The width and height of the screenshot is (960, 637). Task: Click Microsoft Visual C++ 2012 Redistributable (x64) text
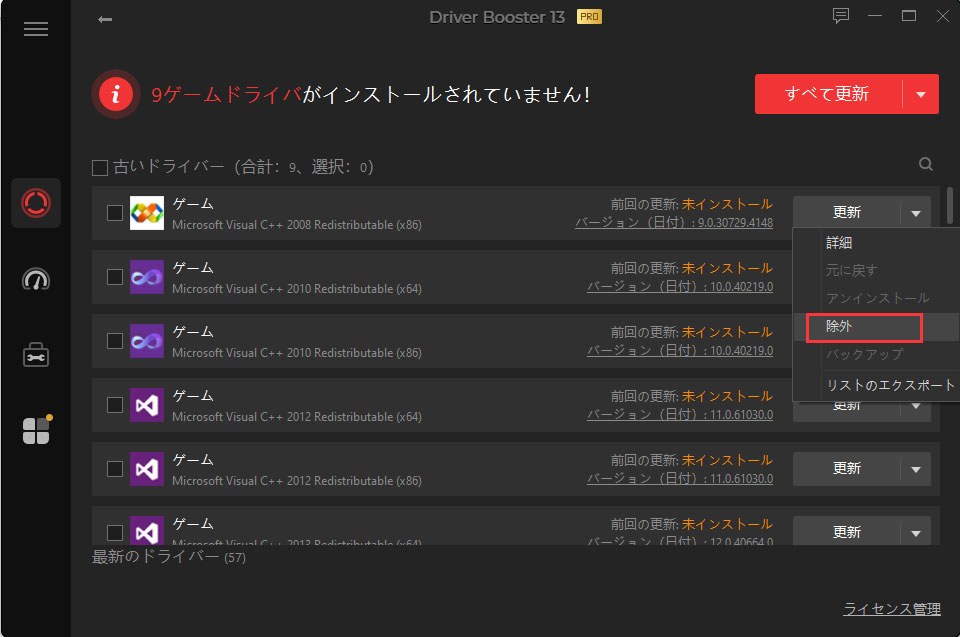(297, 416)
